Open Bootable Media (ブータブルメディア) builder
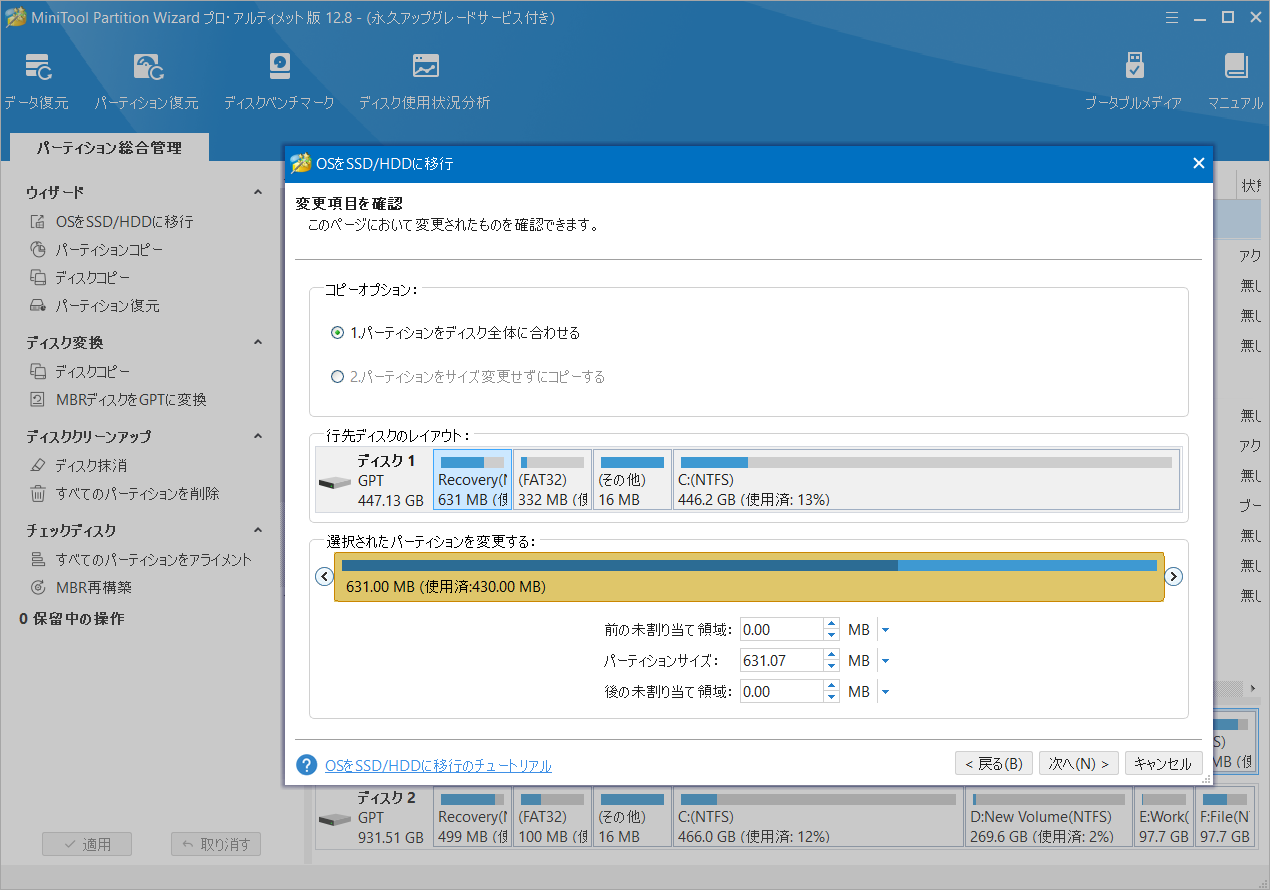Viewport: 1270px width, 890px height. coord(1134,81)
